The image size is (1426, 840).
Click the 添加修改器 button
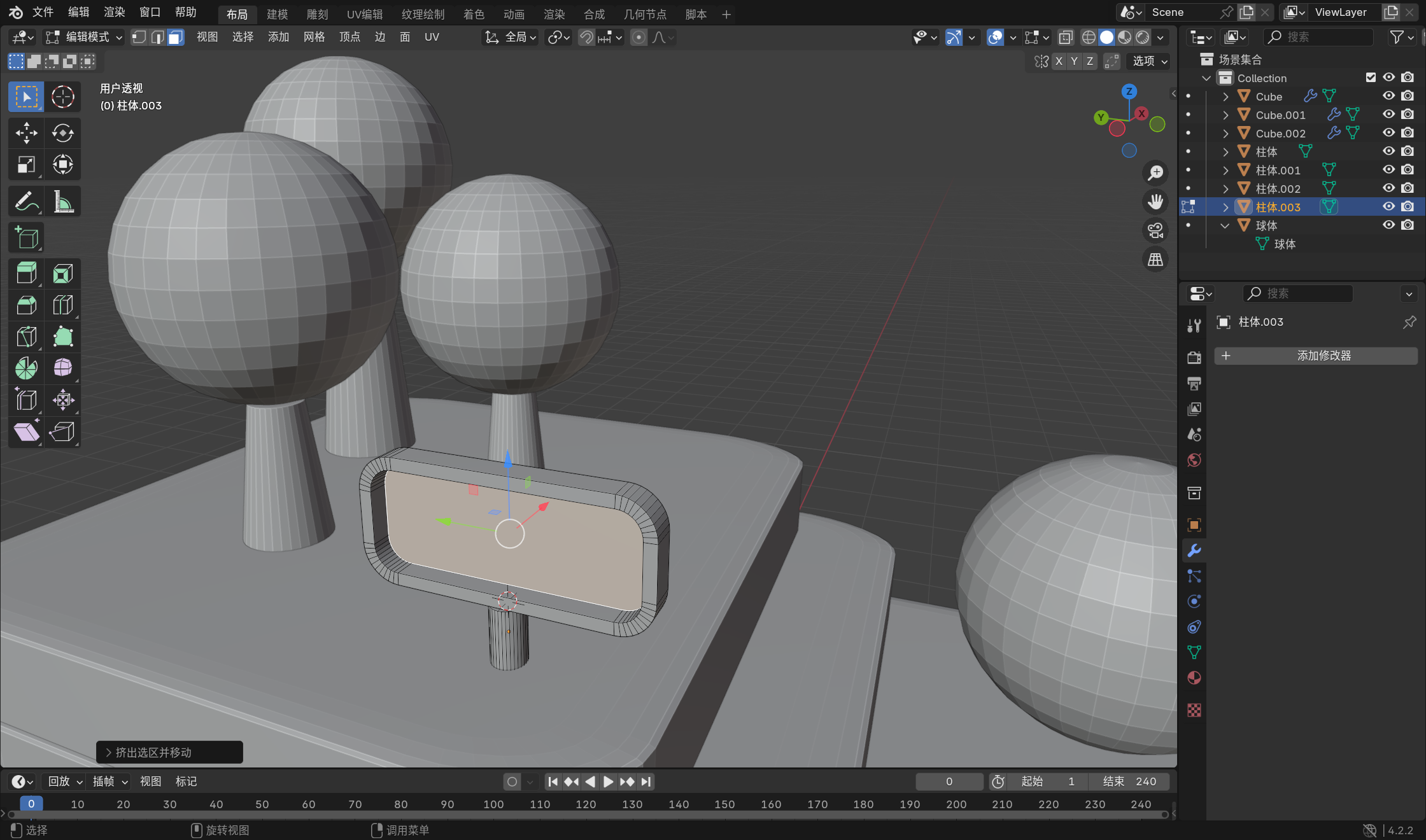(x=1316, y=356)
